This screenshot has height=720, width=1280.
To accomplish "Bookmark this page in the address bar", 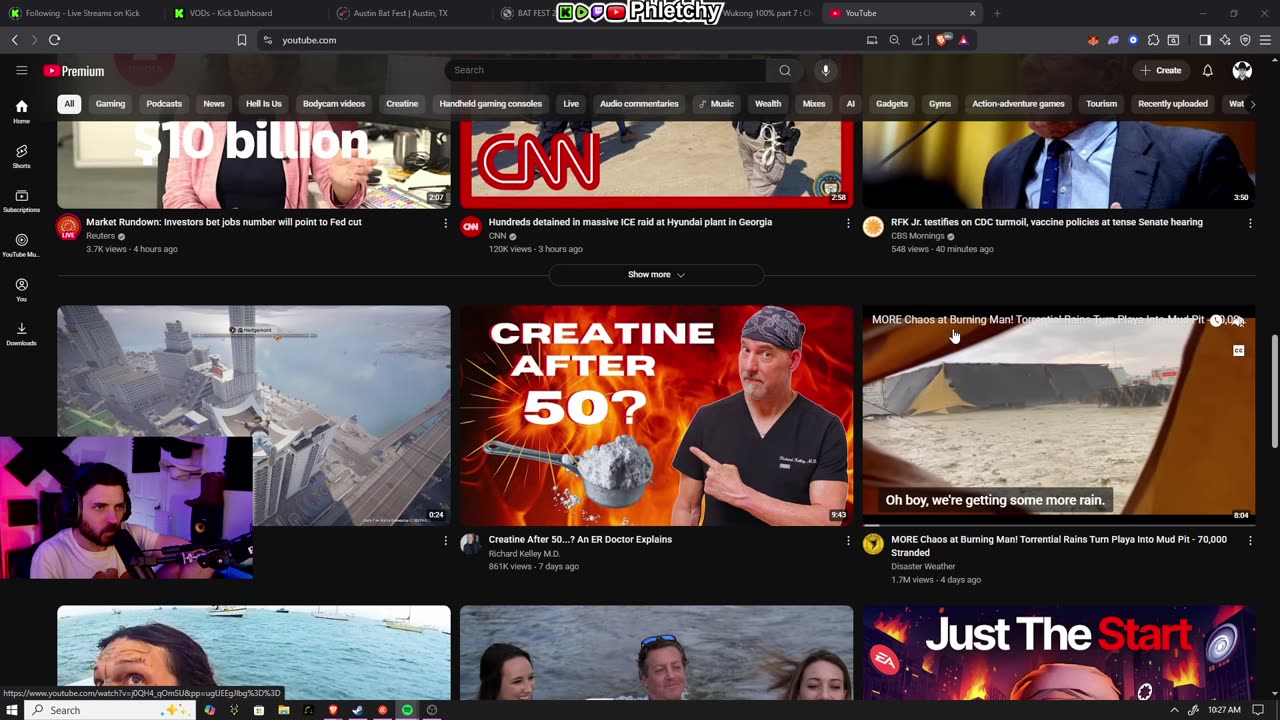I will 241,40.
